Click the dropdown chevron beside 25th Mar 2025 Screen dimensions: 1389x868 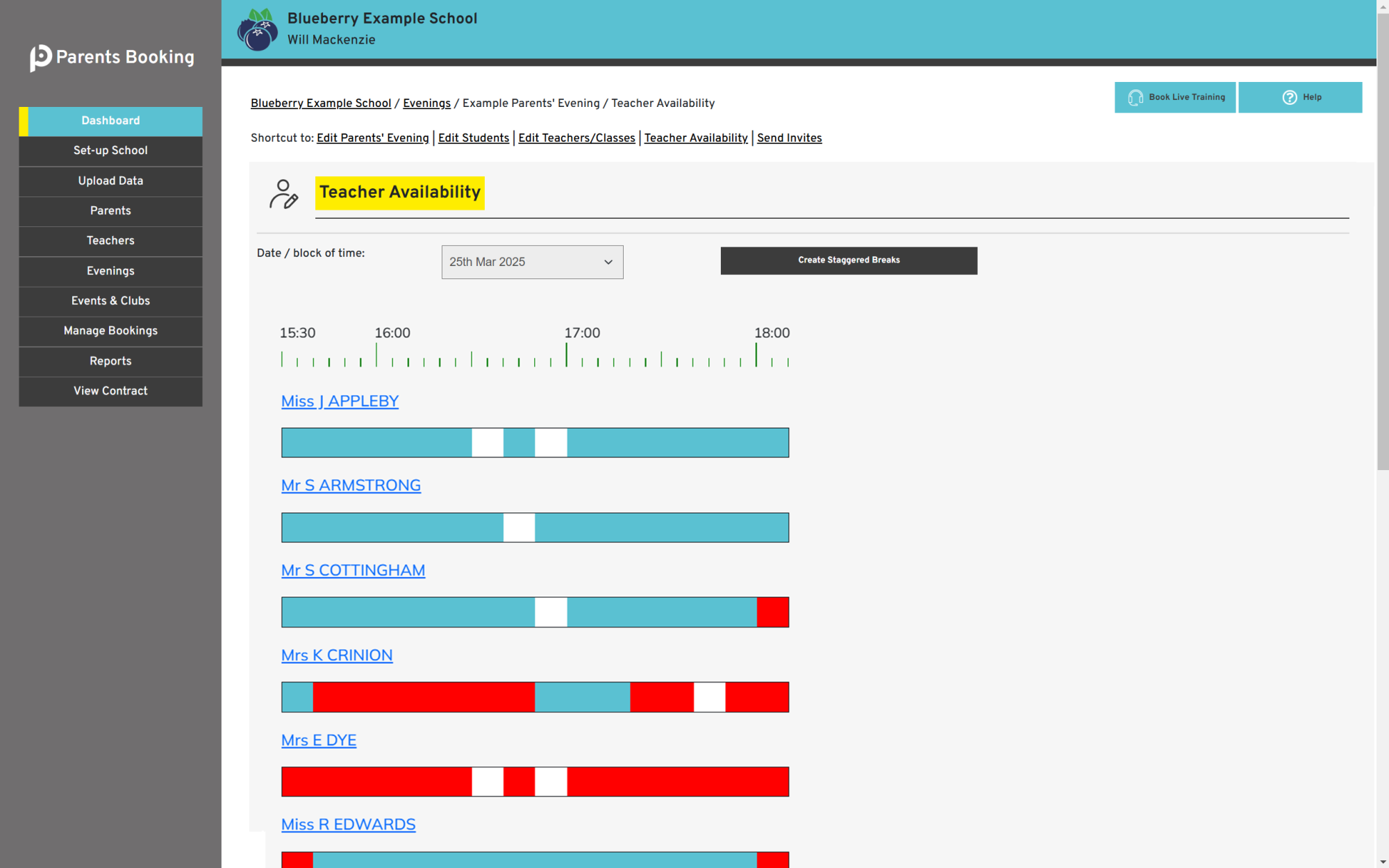608,262
